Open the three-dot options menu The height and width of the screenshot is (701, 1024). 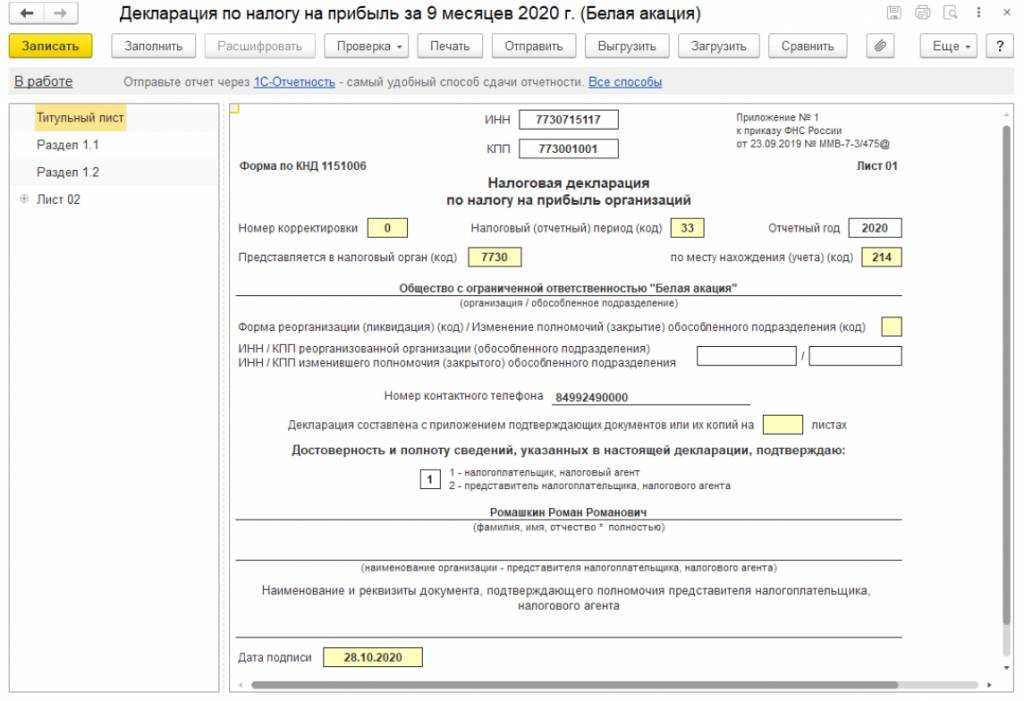tap(978, 14)
